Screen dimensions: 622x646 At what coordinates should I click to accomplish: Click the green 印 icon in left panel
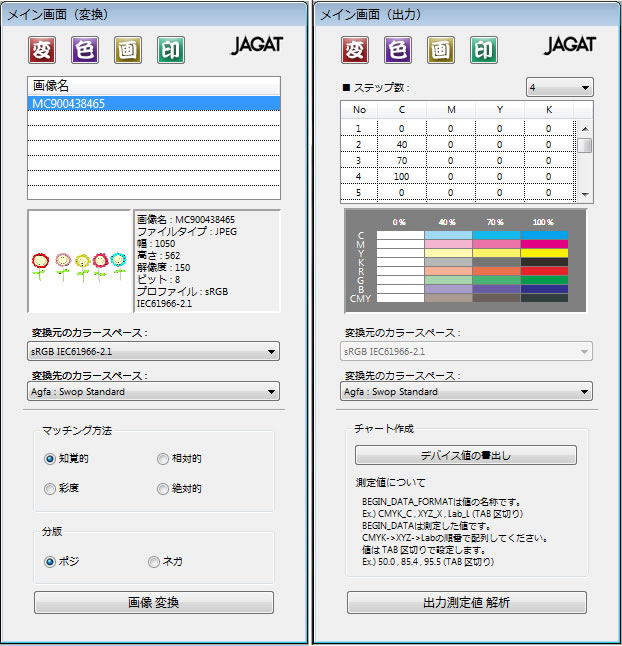point(171,49)
